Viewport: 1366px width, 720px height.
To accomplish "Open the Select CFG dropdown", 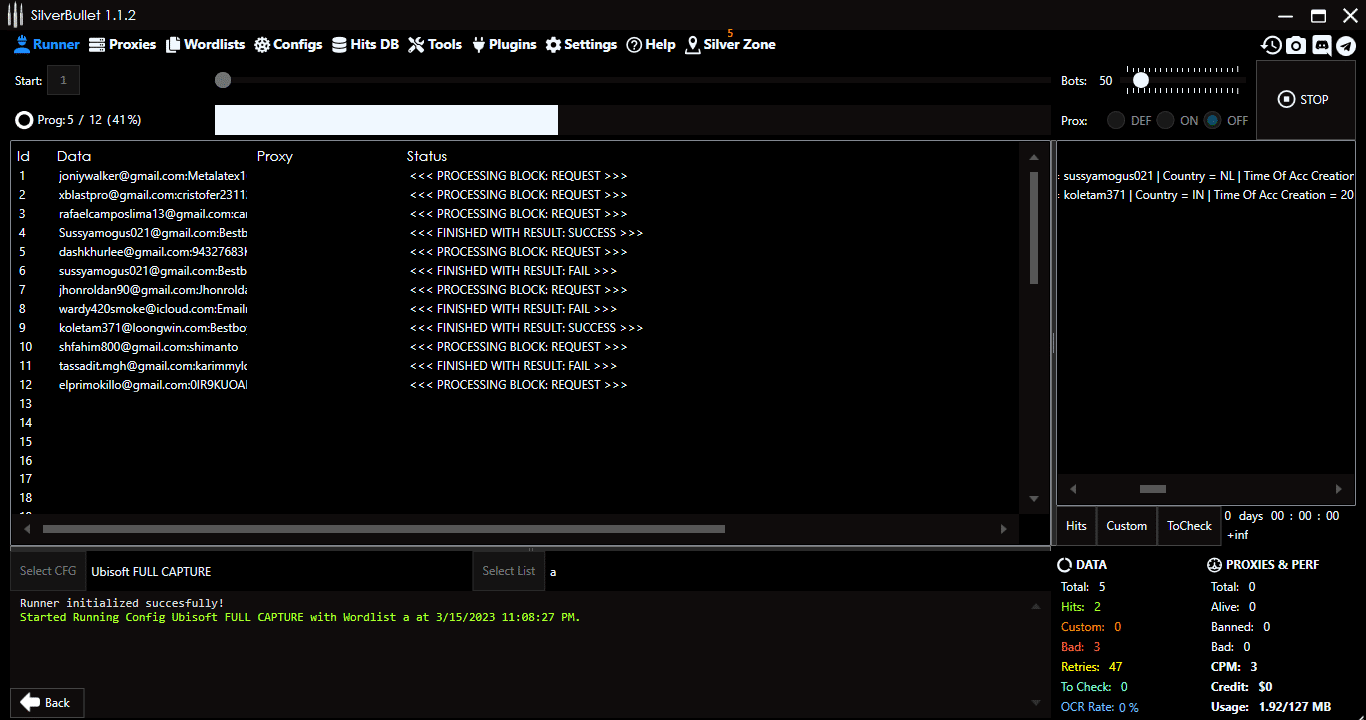I will tap(47, 570).
